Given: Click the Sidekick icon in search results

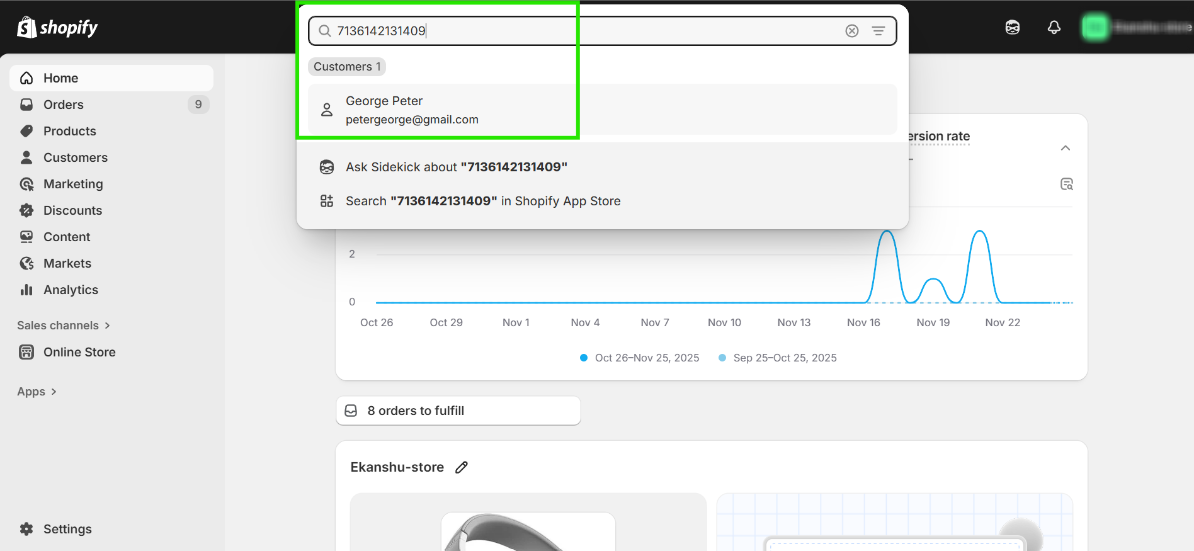Looking at the screenshot, I should [327, 167].
